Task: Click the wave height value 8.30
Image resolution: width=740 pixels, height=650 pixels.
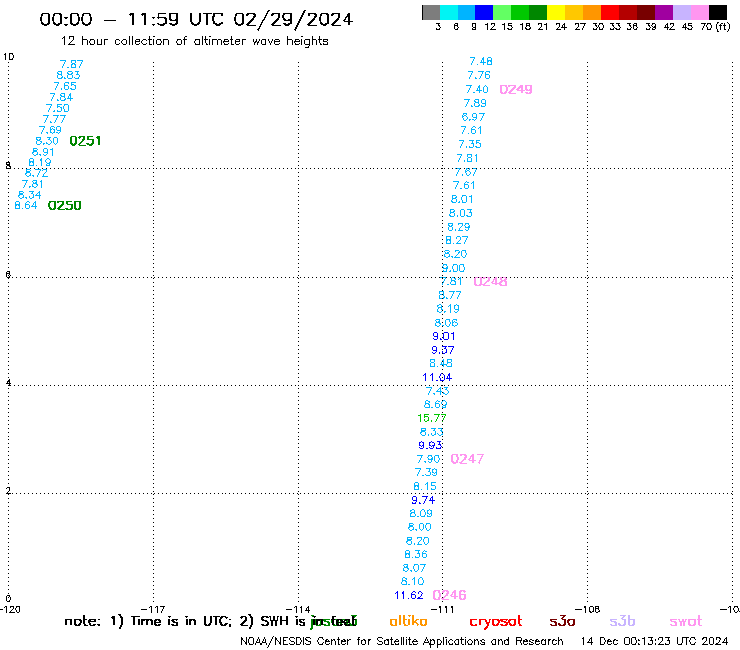Action: tap(47, 141)
